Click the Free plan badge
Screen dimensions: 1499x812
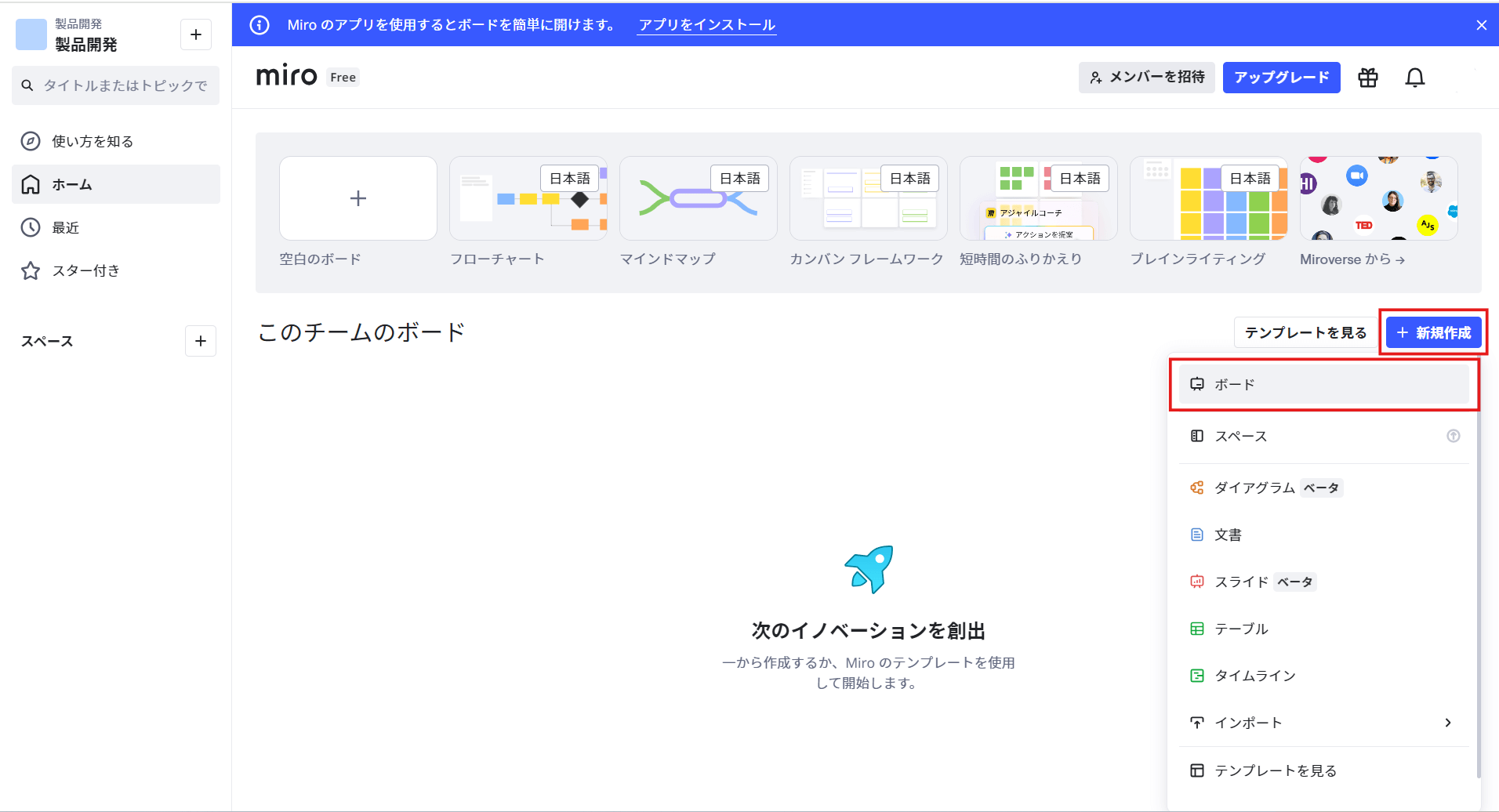(x=343, y=77)
